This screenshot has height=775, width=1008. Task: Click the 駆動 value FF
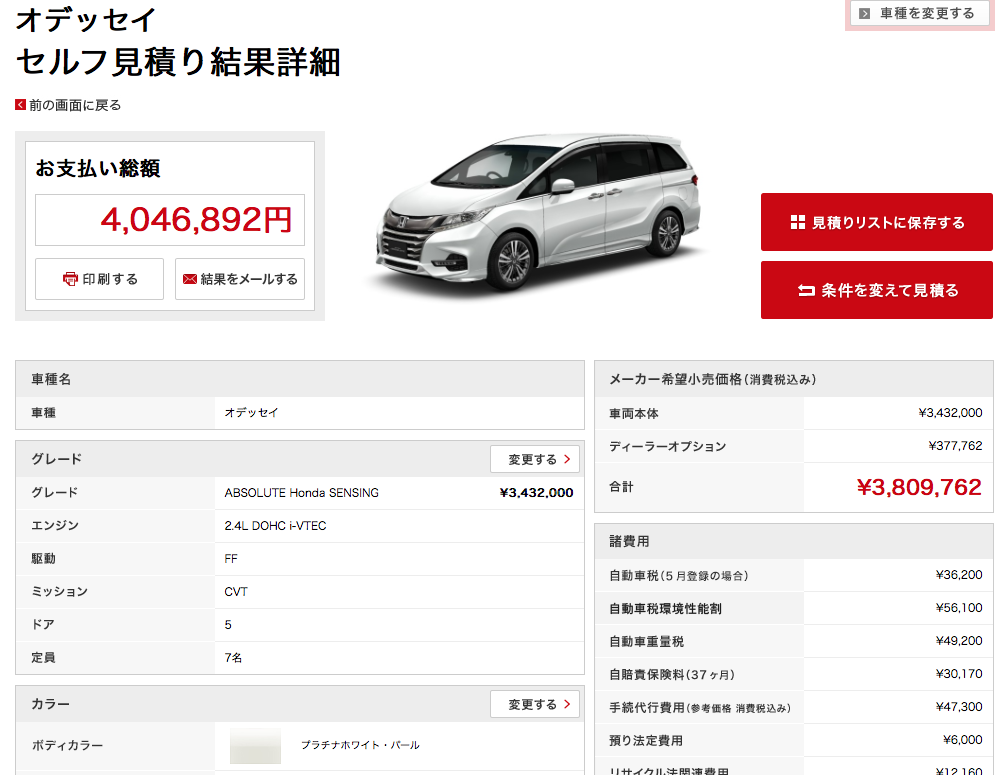[x=231, y=559]
